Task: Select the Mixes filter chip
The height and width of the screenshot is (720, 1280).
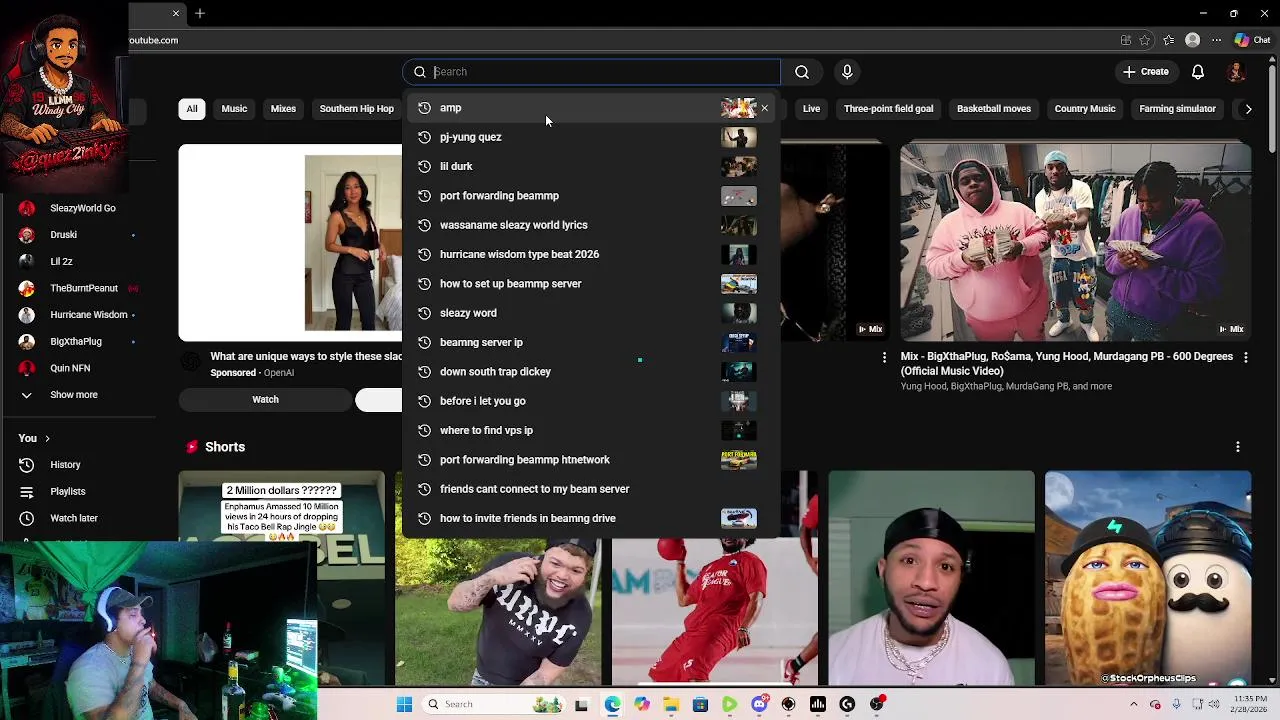Action: (x=283, y=109)
